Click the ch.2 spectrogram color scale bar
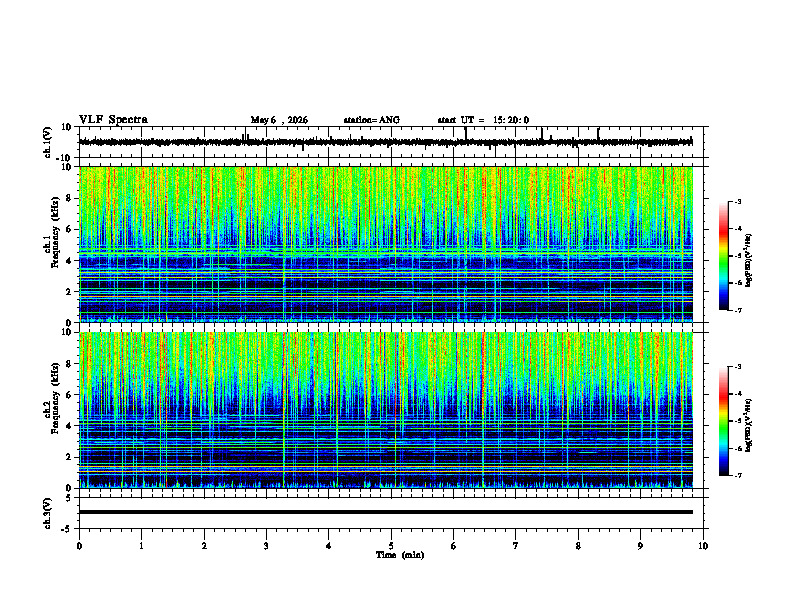The image size is (792, 612). tap(724, 421)
